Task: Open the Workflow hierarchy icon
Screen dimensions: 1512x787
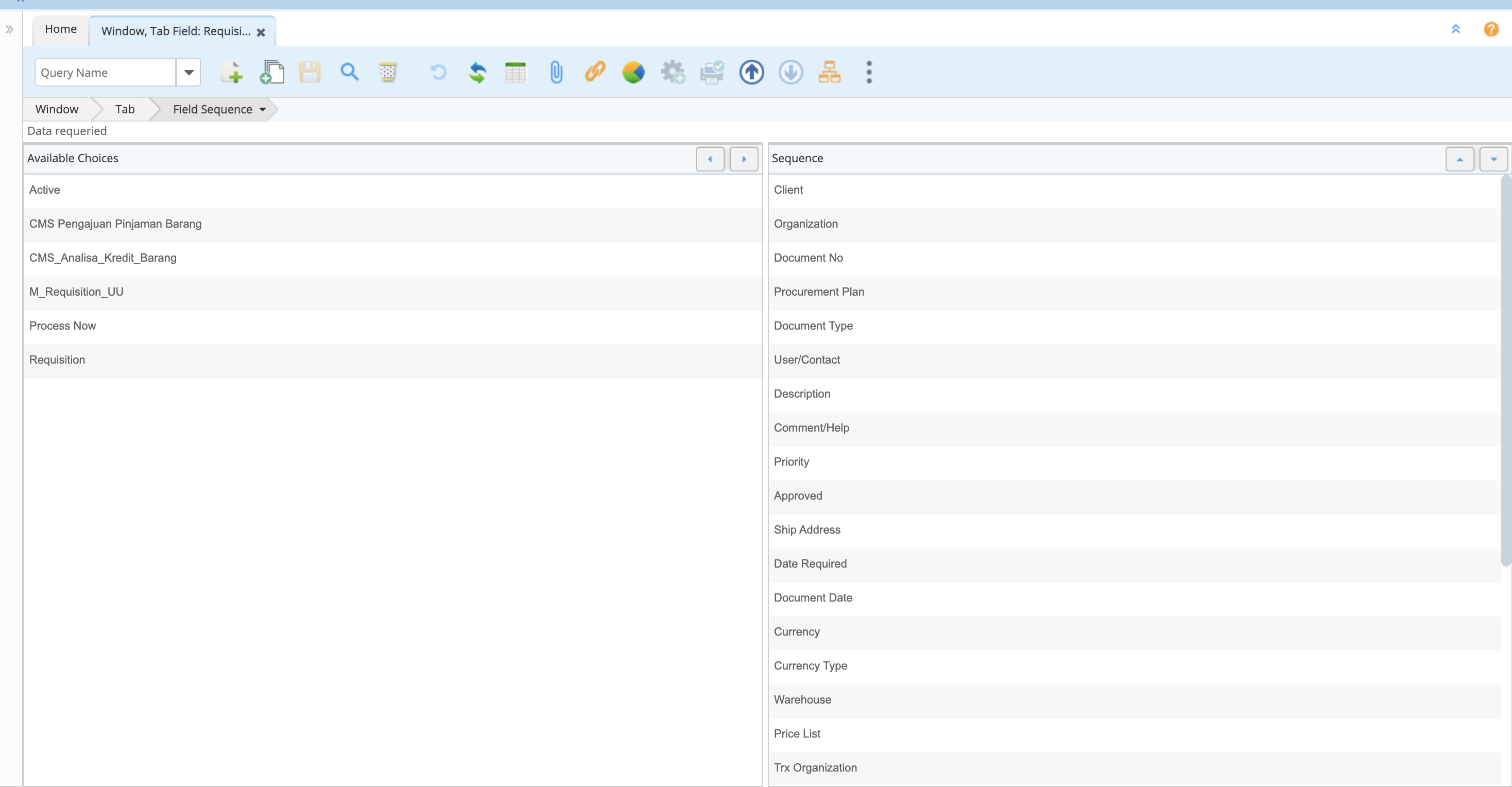Action: (x=829, y=72)
